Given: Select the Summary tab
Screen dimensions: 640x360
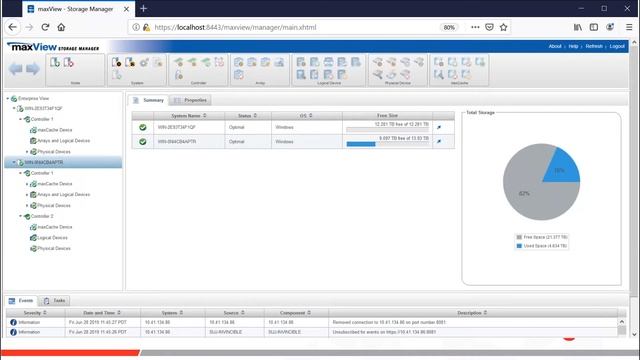Looking at the screenshot, I should click(148, 100).
